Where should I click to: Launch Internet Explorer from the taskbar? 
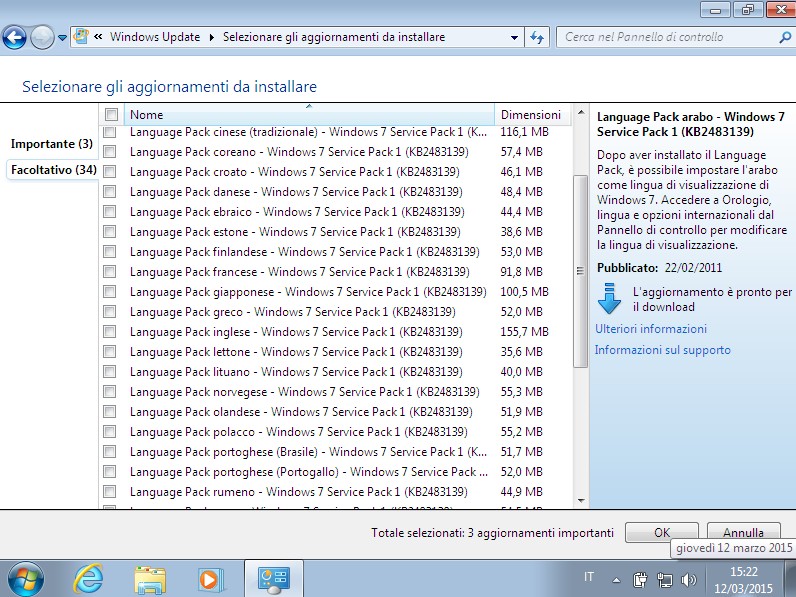88,579
